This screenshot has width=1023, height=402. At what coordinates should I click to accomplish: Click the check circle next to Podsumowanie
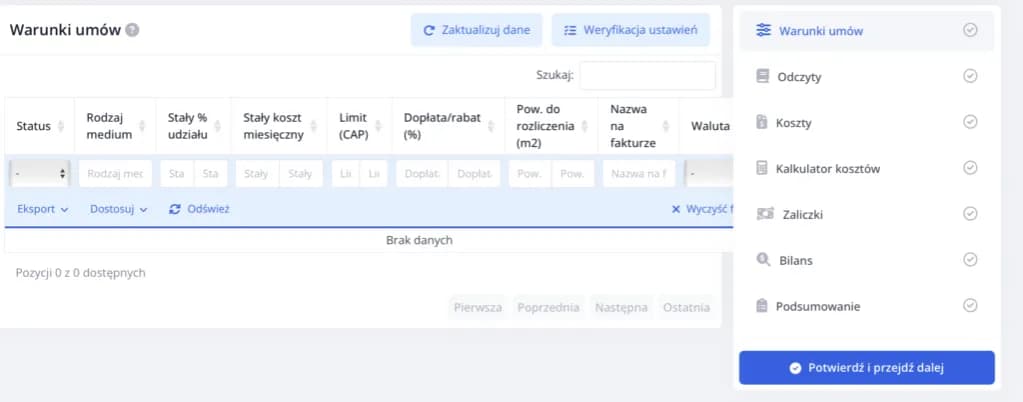[970, 305]
